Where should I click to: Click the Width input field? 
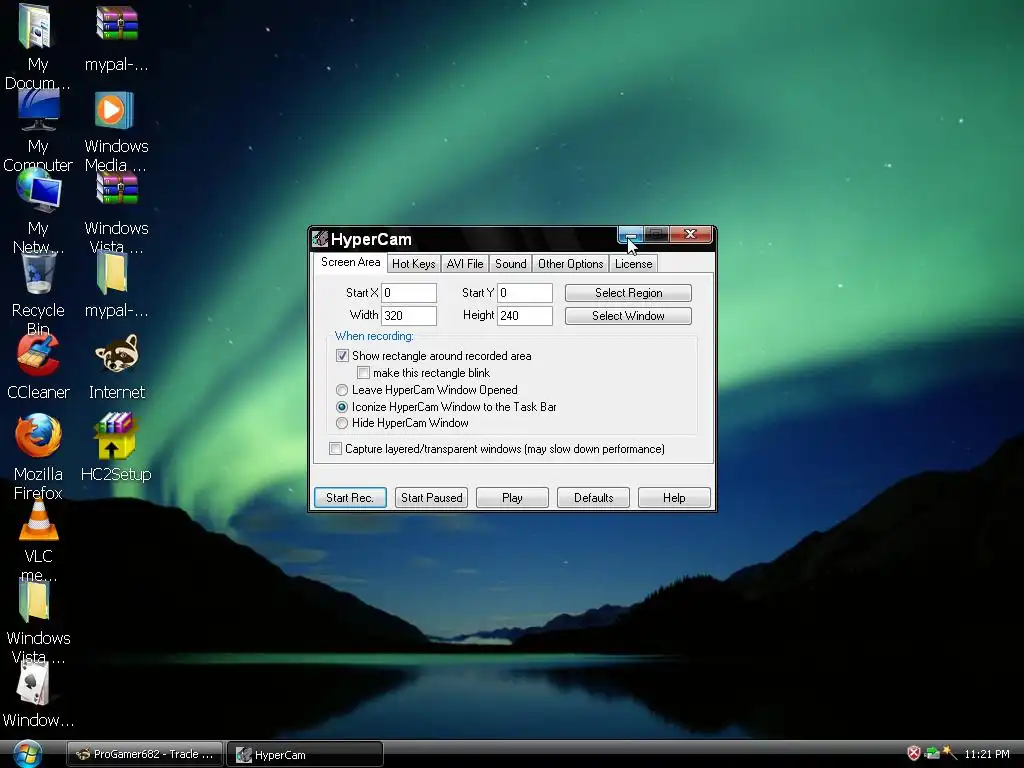(x=409, y=316)
